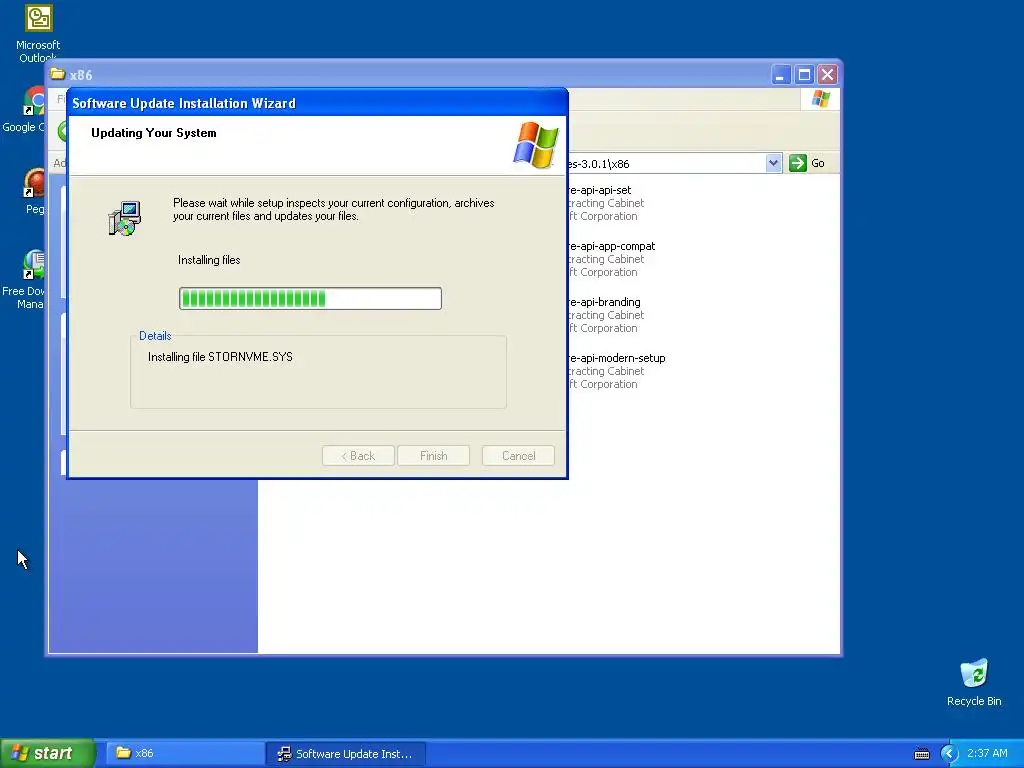Viewport: 1024px width, 768px height.
Task: Click the 'Installing files' status label
Action: click(209, 260)
